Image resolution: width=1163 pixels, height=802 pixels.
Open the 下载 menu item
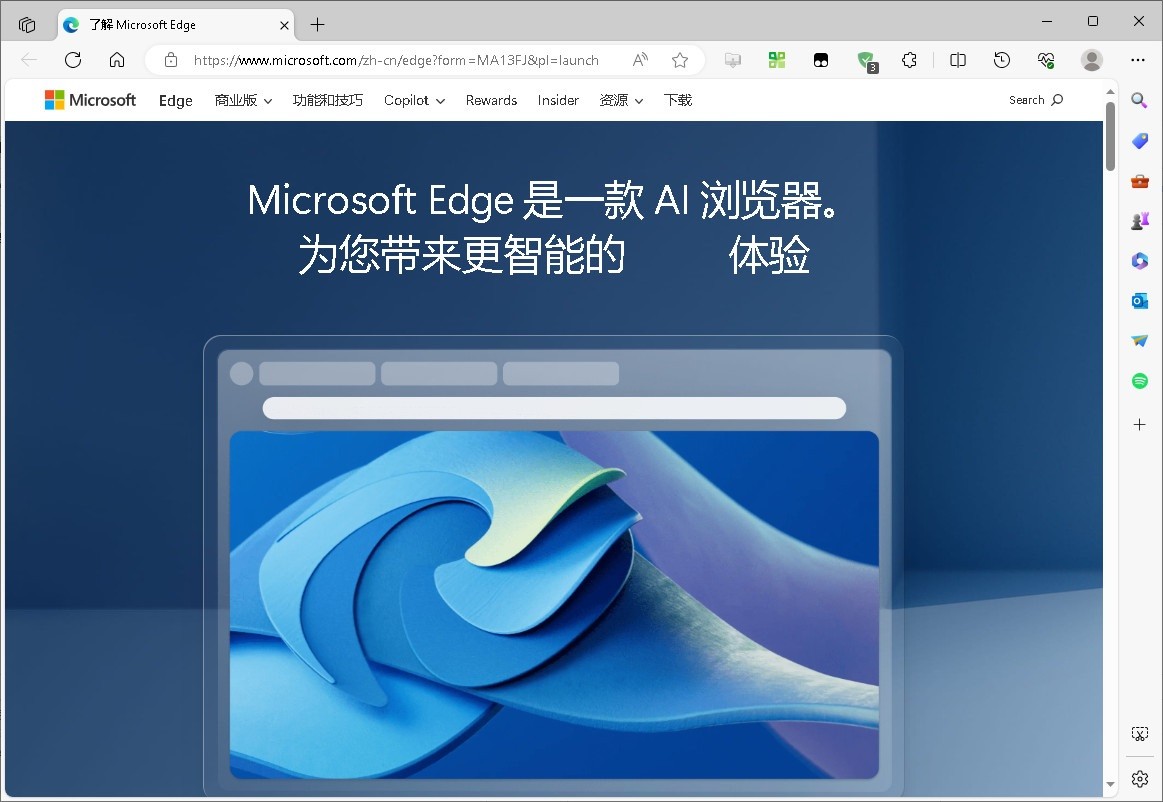click(678, 100)
